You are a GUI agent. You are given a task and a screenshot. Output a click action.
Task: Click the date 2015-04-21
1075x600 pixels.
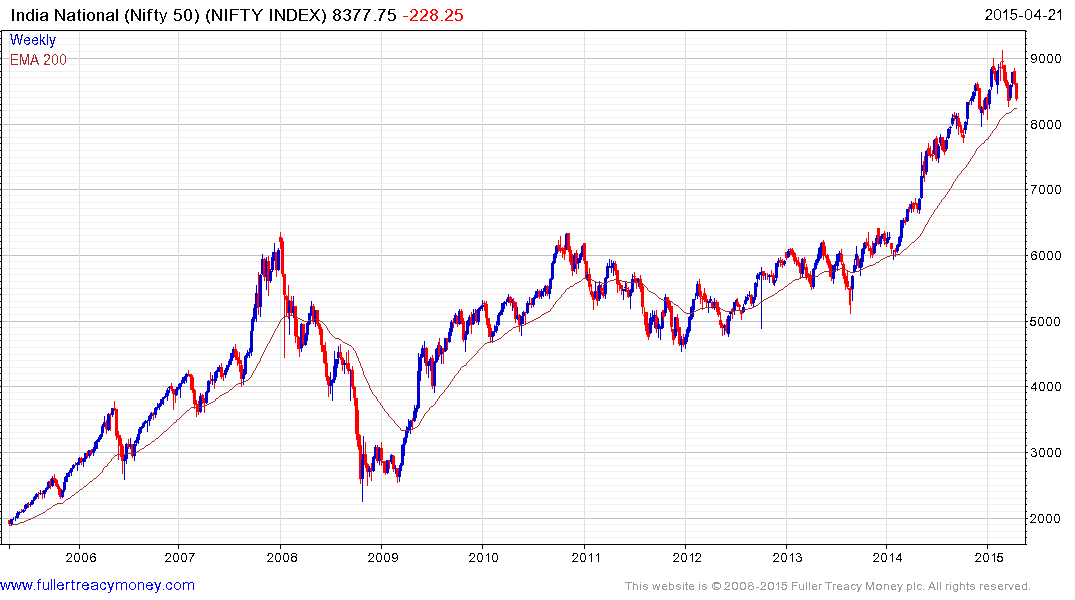(x=1023, y=14)
